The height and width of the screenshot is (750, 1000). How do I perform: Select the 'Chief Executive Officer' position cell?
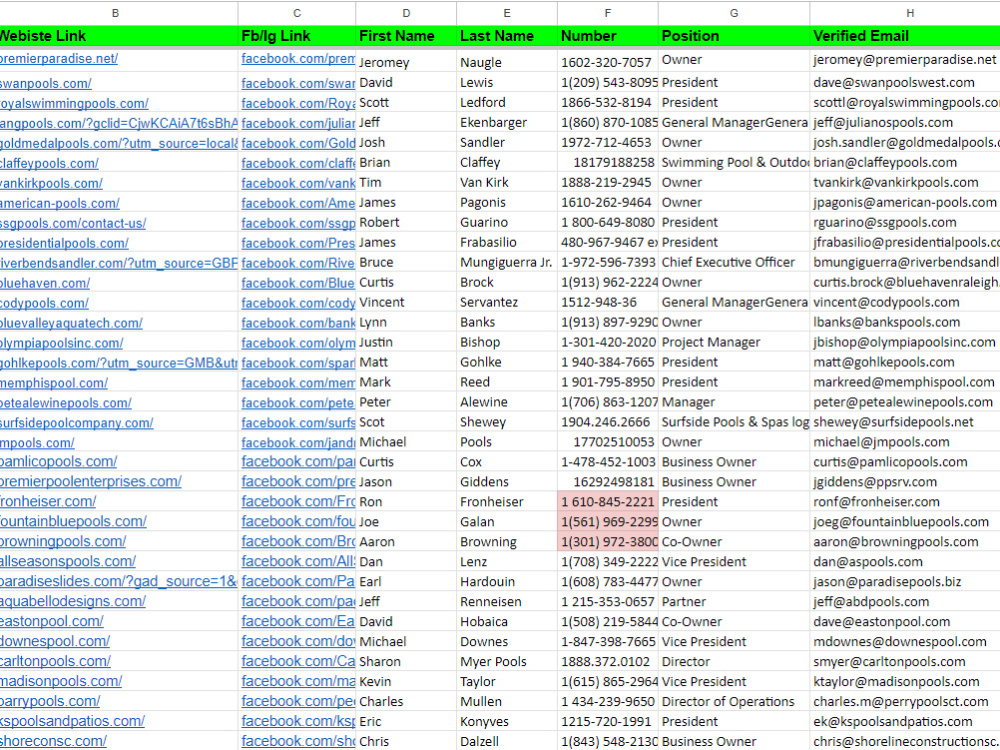coord(734,262)
